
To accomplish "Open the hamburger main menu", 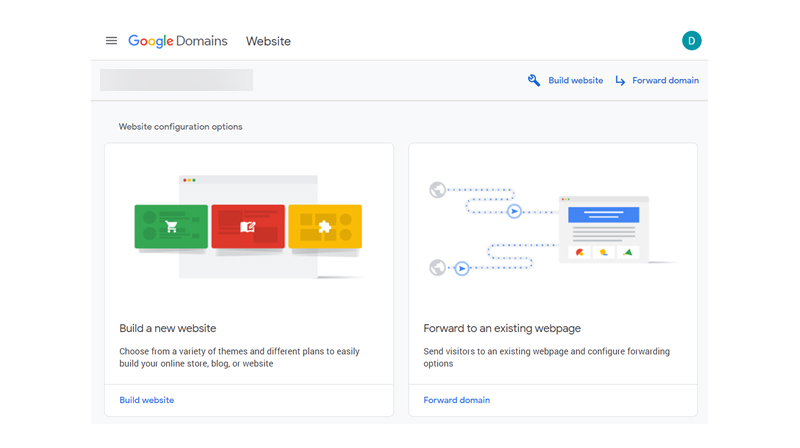I will tap(111, 41).
